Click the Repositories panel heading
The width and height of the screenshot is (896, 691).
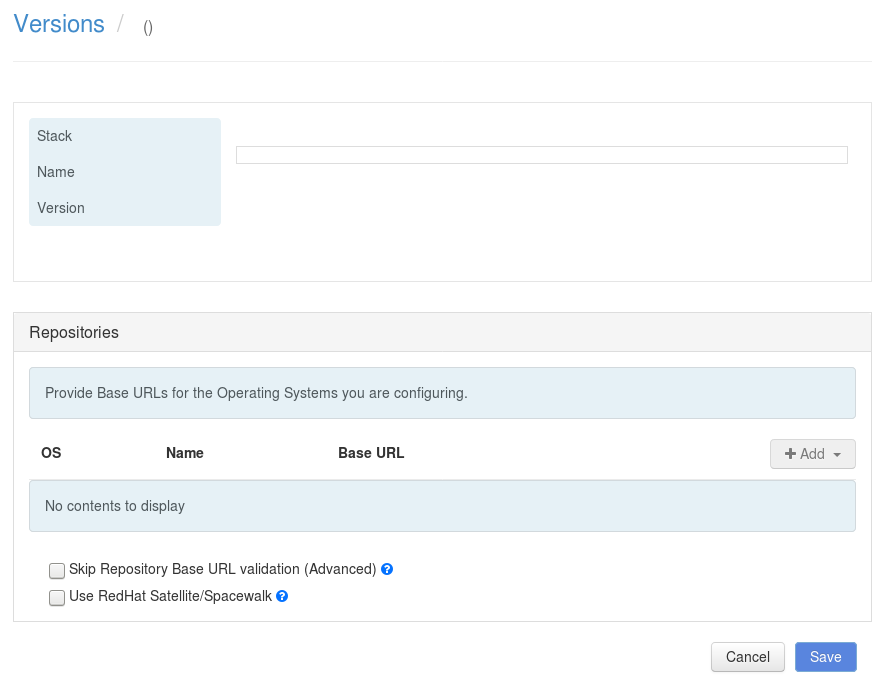pyautogui.click(x=74, y=332)
